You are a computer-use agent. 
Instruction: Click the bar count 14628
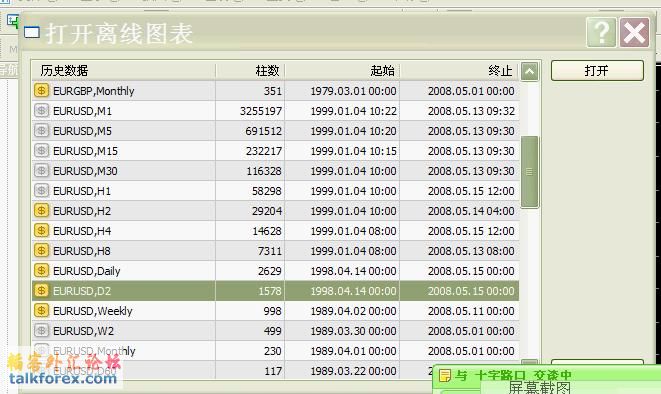tap(267, 231)
